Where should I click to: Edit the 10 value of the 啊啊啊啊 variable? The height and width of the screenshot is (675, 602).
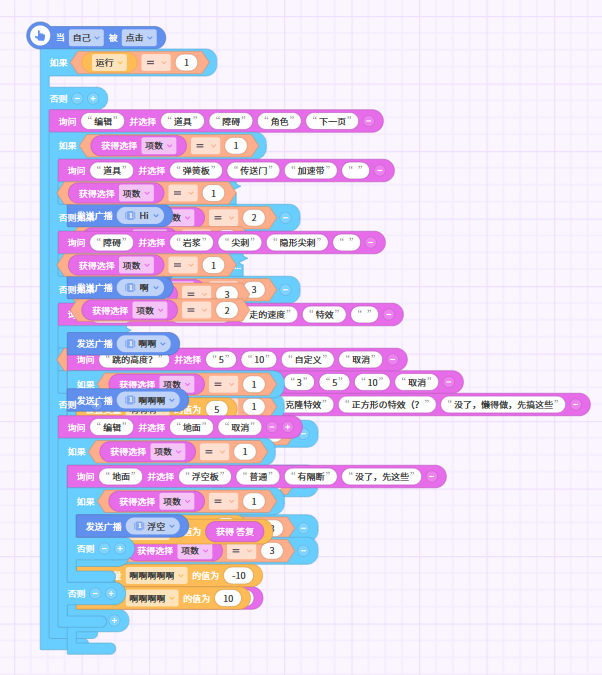228,598
